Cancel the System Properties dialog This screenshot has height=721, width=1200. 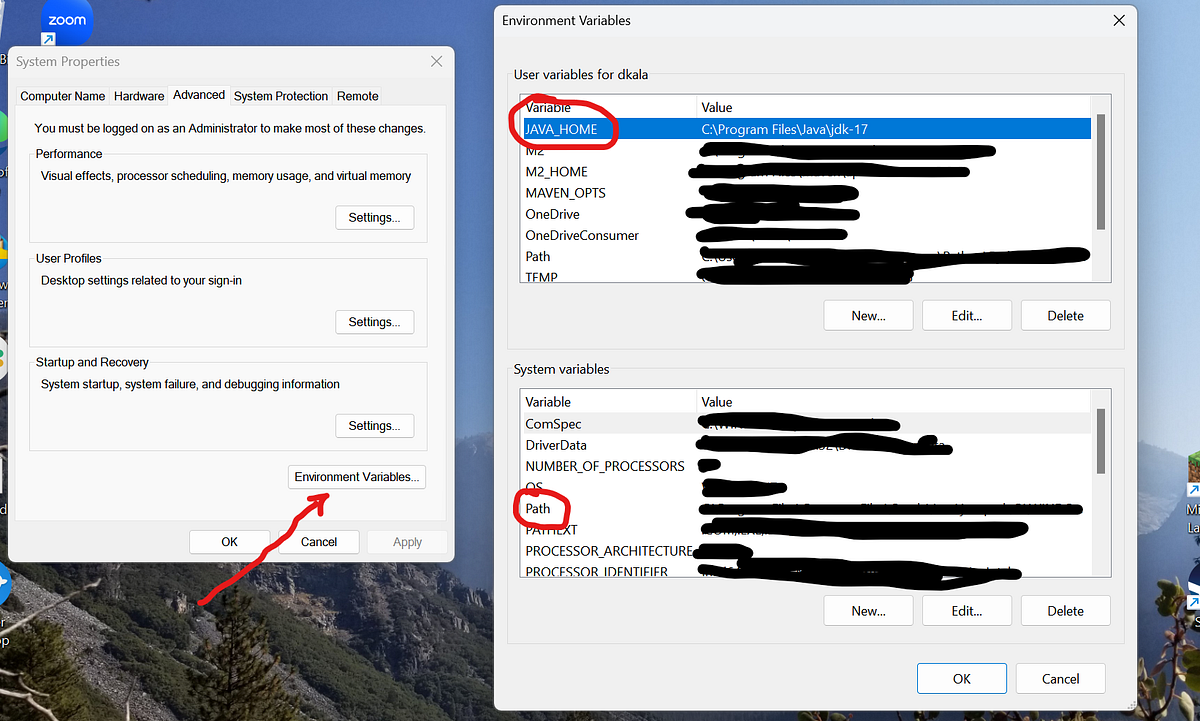318,541
